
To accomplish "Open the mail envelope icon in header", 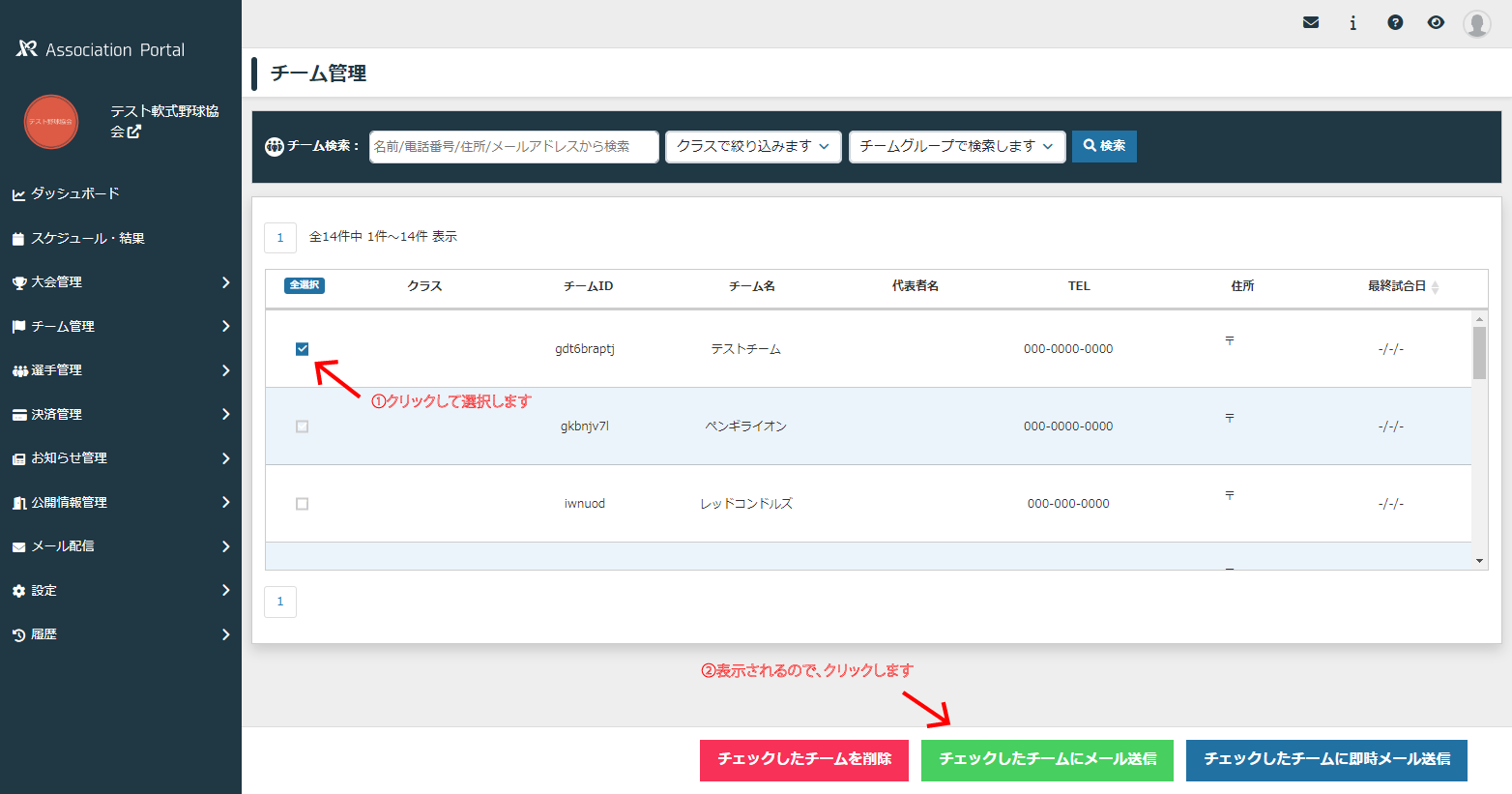I will pos(1311,22).
